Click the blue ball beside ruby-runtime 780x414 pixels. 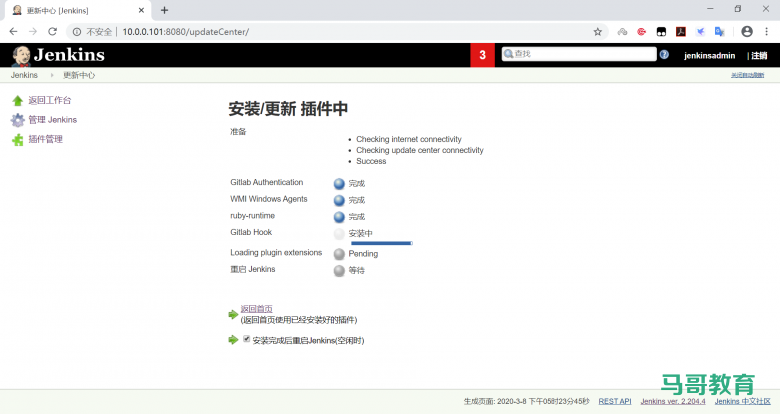[x=339, y=217]
